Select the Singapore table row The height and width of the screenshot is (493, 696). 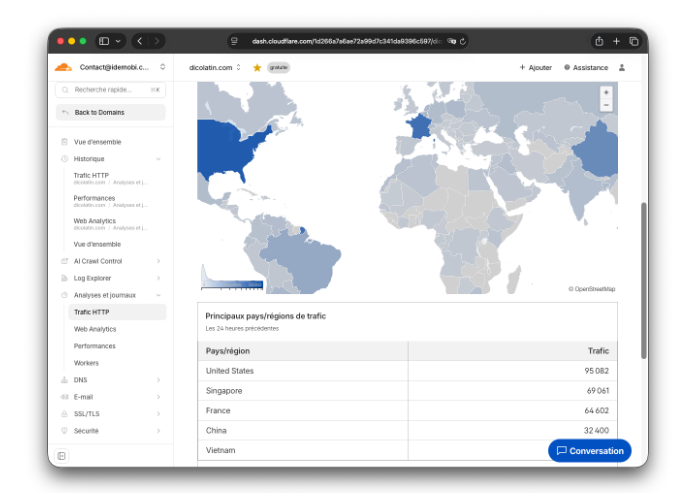coord(407,390)
